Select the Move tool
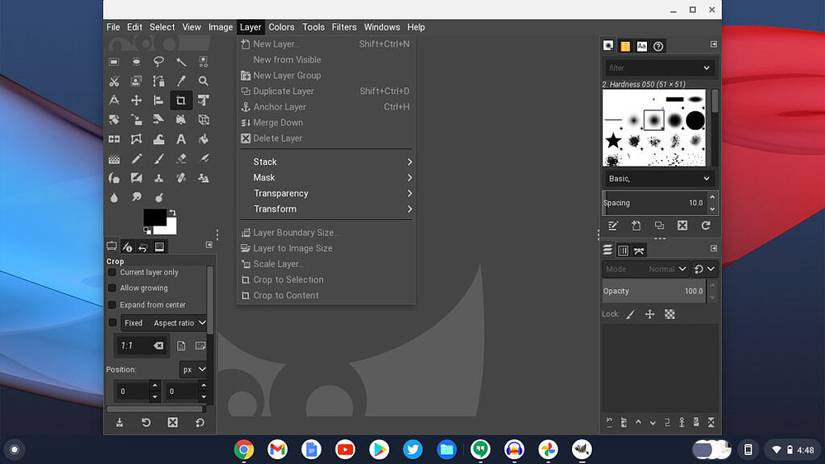Image resolution: width=825 pixels, height=464 pixels. click(136, 100)
